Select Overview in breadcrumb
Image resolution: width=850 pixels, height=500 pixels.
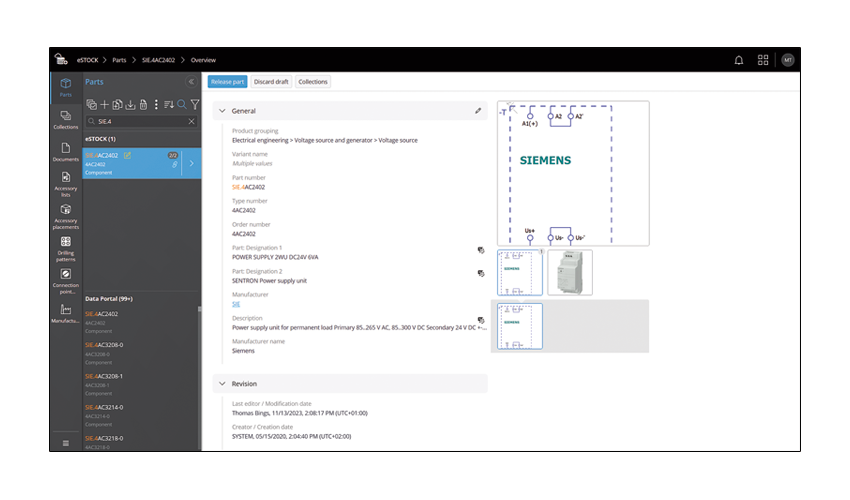[x=203, y=60]
